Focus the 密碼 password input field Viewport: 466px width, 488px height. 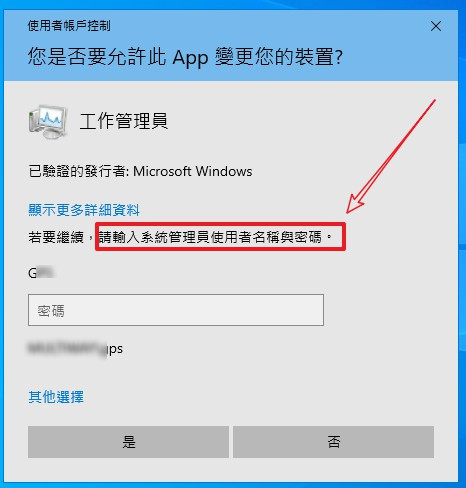click(x=176, y=310)
